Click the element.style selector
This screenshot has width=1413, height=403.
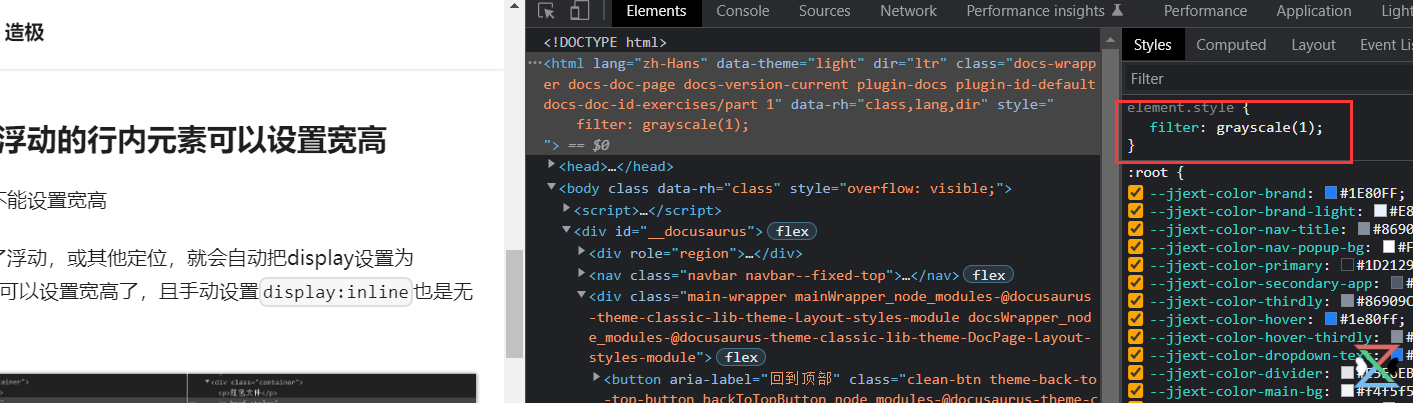point(1179,108)
